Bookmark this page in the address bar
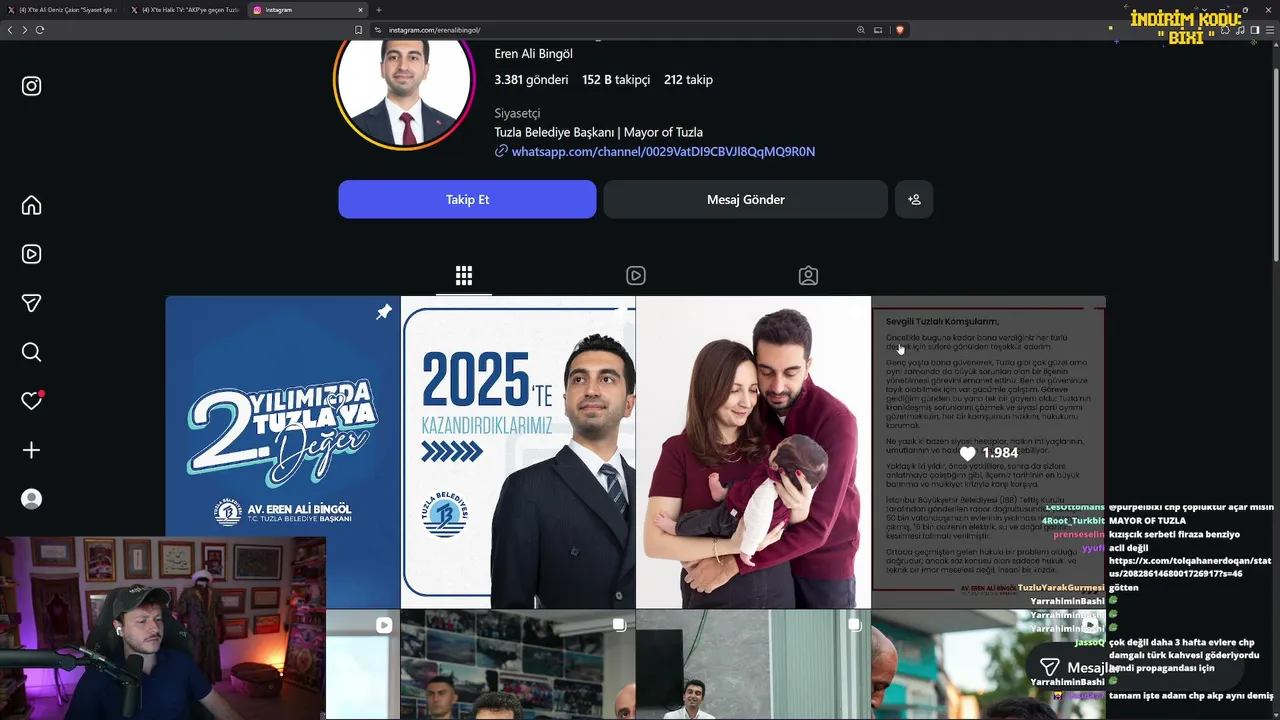 pos(359,30)
